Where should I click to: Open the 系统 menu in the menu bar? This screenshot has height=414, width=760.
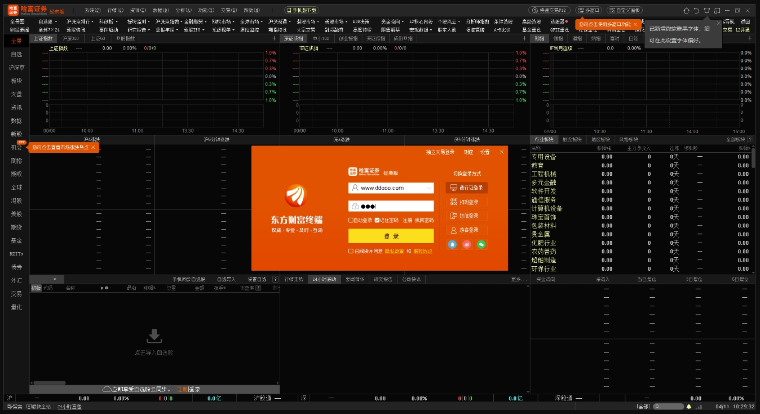(92, 10)
